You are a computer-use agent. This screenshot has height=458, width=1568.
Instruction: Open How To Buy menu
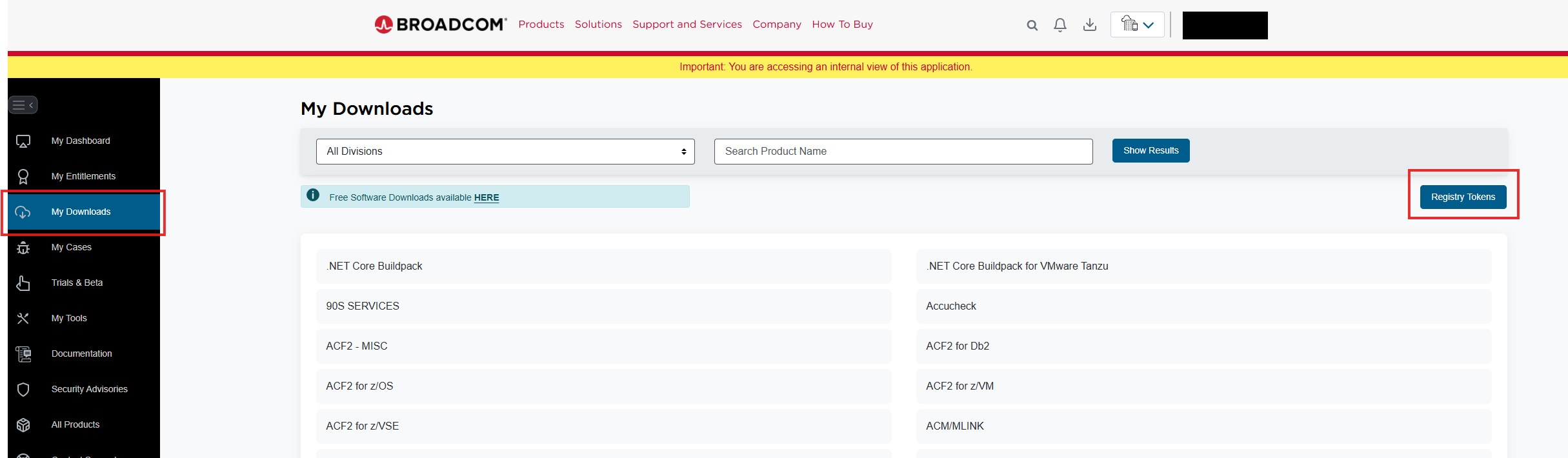point(842,25)
